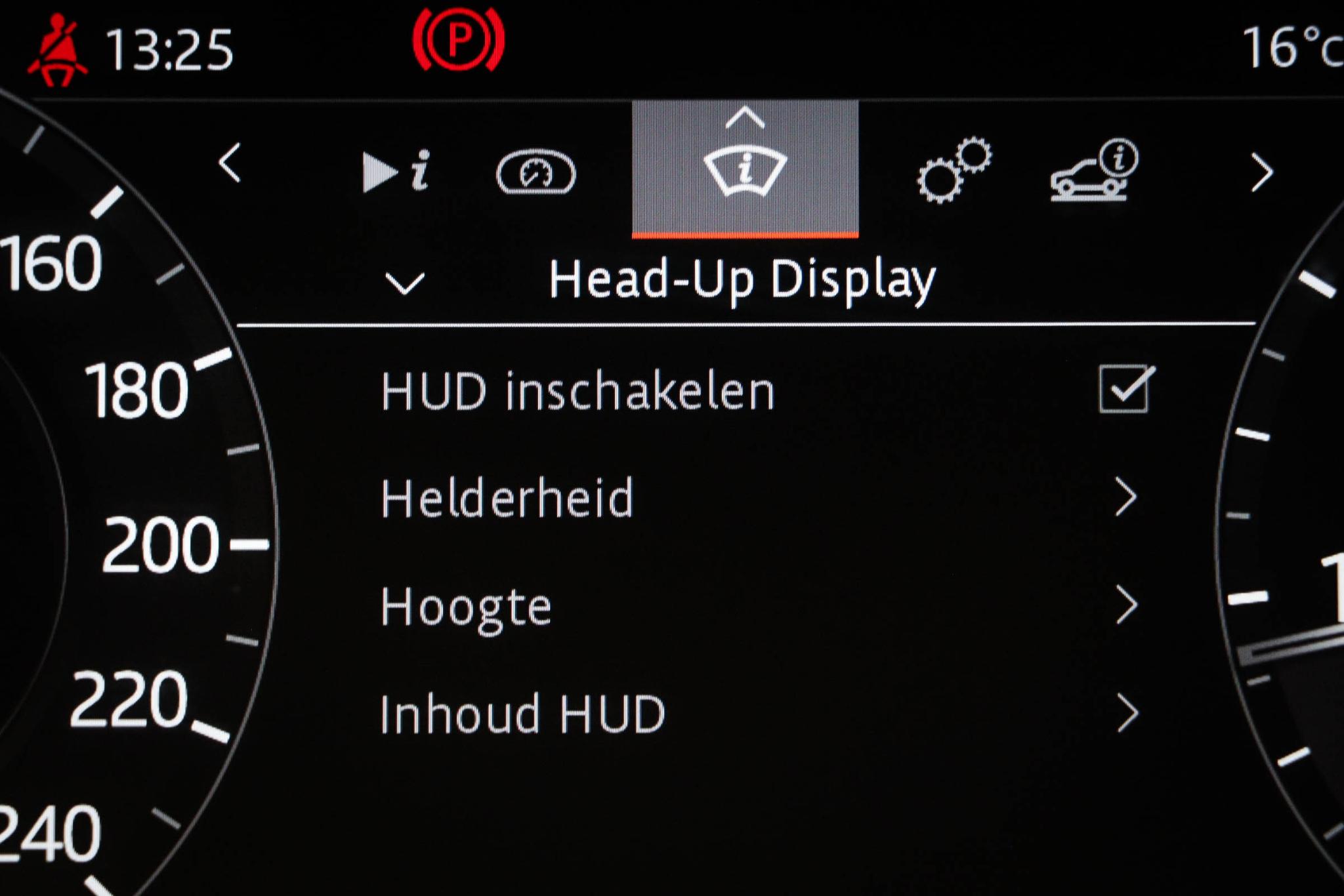Open the double gears settings icon
Screen dimensions: 1344x896
[x=954, y=170]
